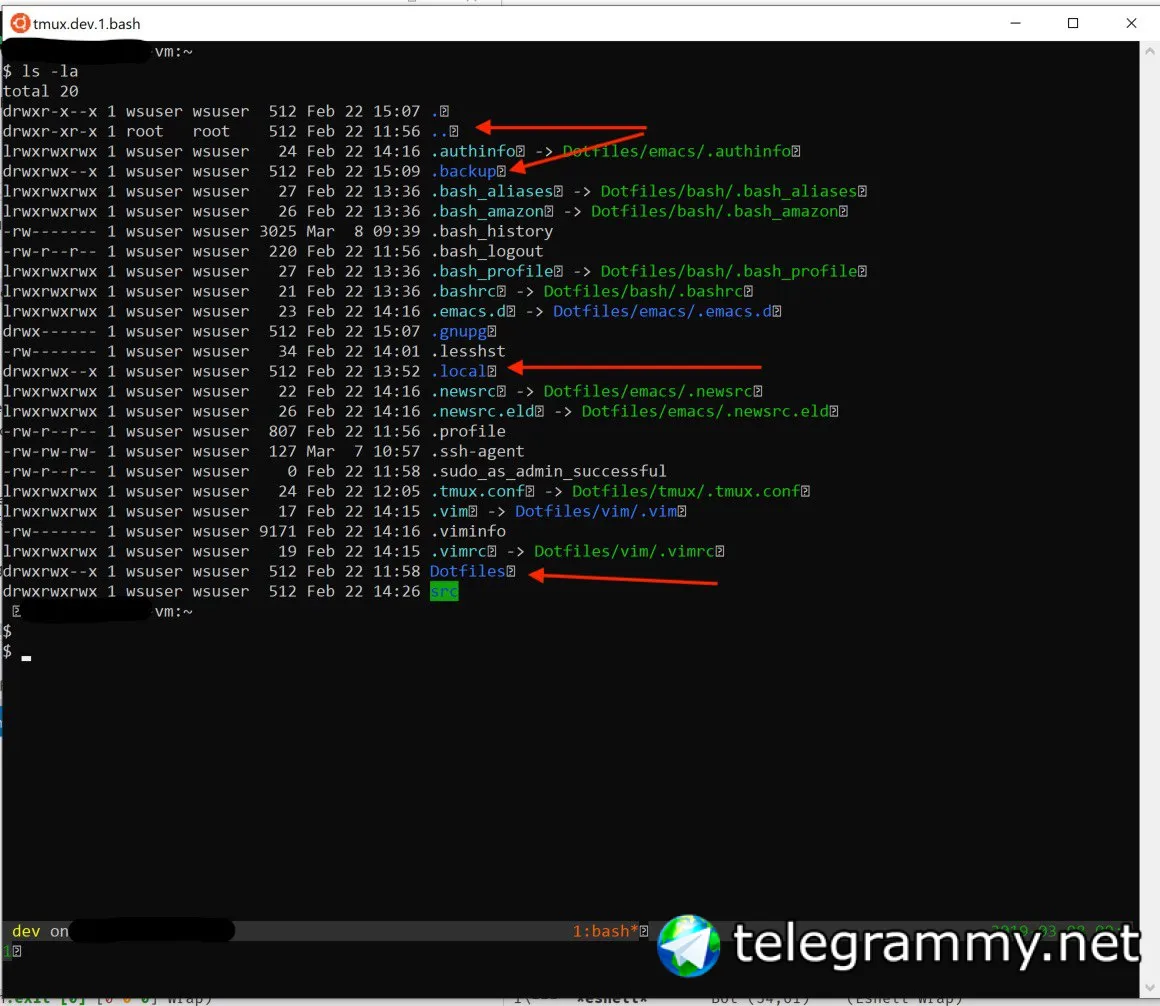Click the highlighted src directory name
Image resolution: width=1160 pixels, height=1006 pixels.
(x=444, y=590)
